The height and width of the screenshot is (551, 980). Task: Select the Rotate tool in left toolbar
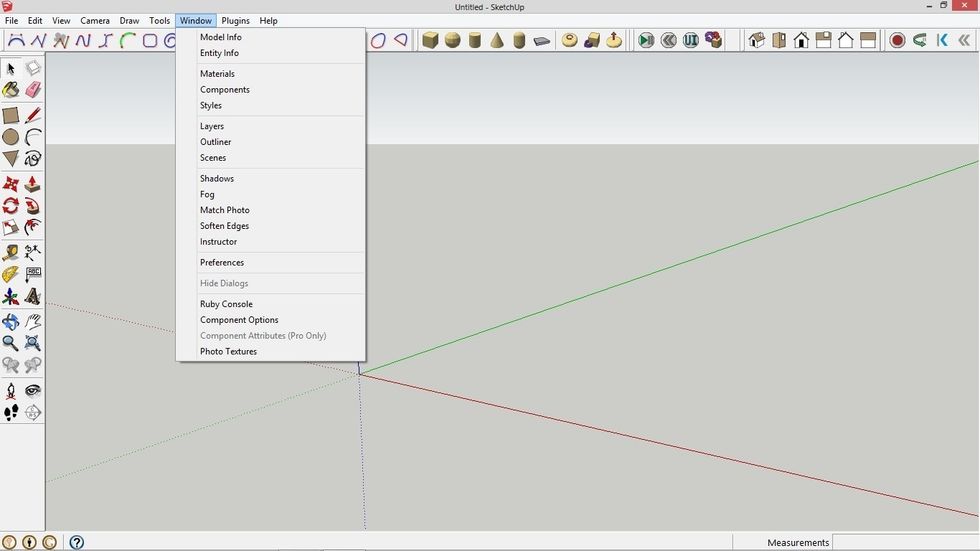coord(11,206)
